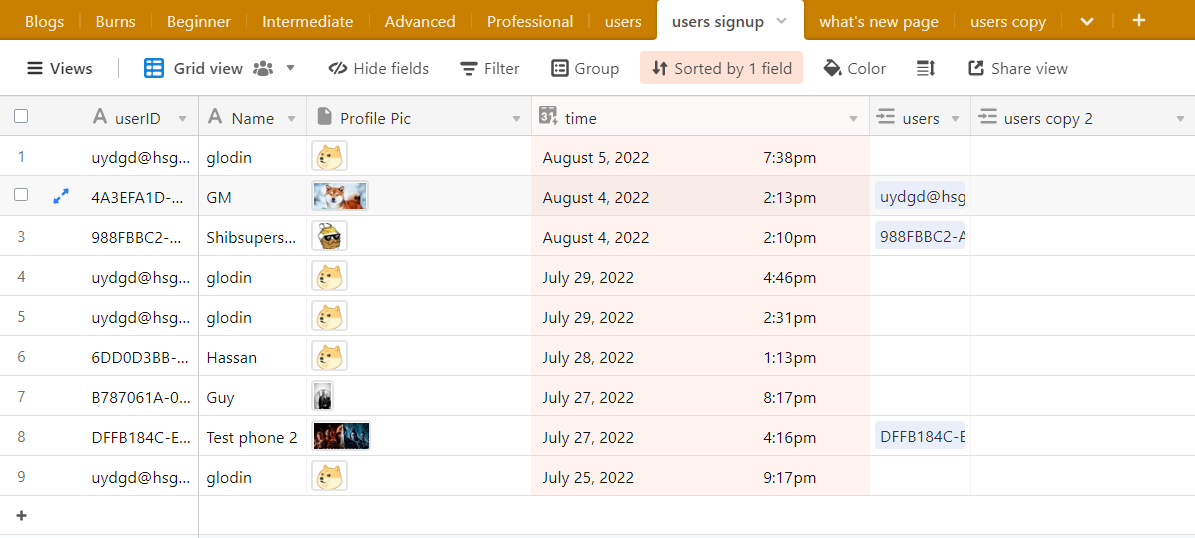Open the Views sidebar menu icon

tap(34, 69)
